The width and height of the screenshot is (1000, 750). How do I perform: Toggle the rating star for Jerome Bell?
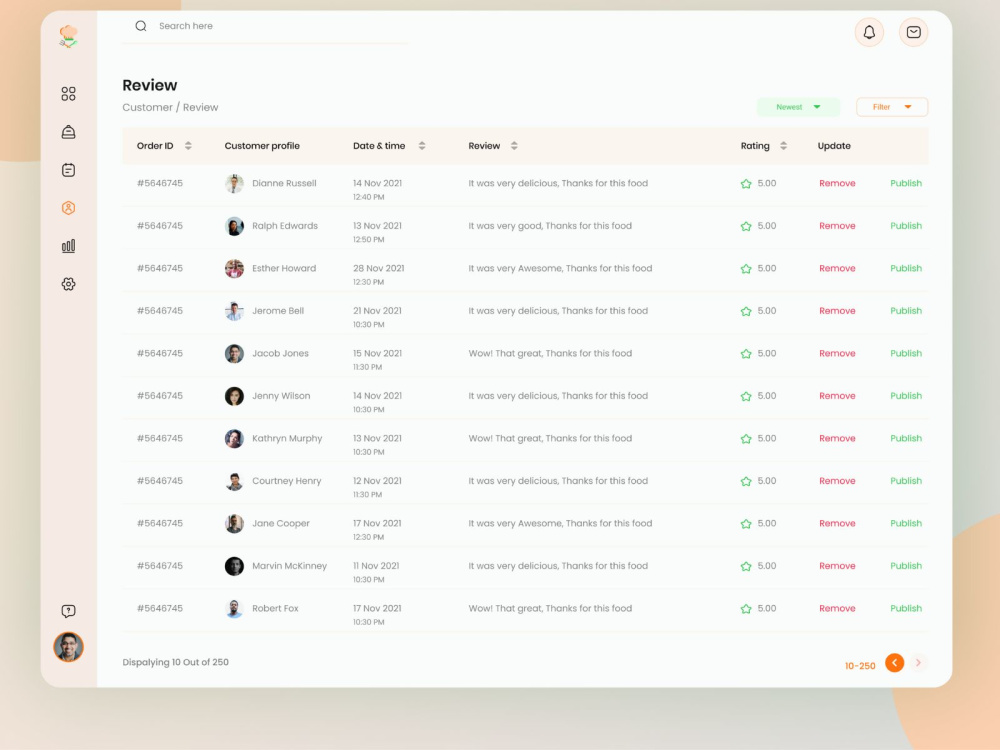(x=745, y=311)
